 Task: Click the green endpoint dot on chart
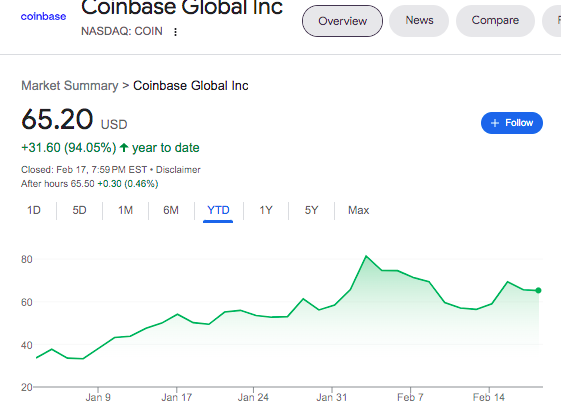click(538, 291)
